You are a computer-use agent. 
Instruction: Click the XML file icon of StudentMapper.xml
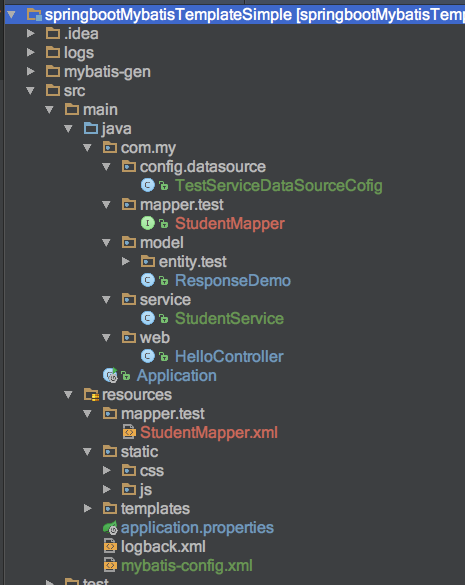[x=129, y=432]
